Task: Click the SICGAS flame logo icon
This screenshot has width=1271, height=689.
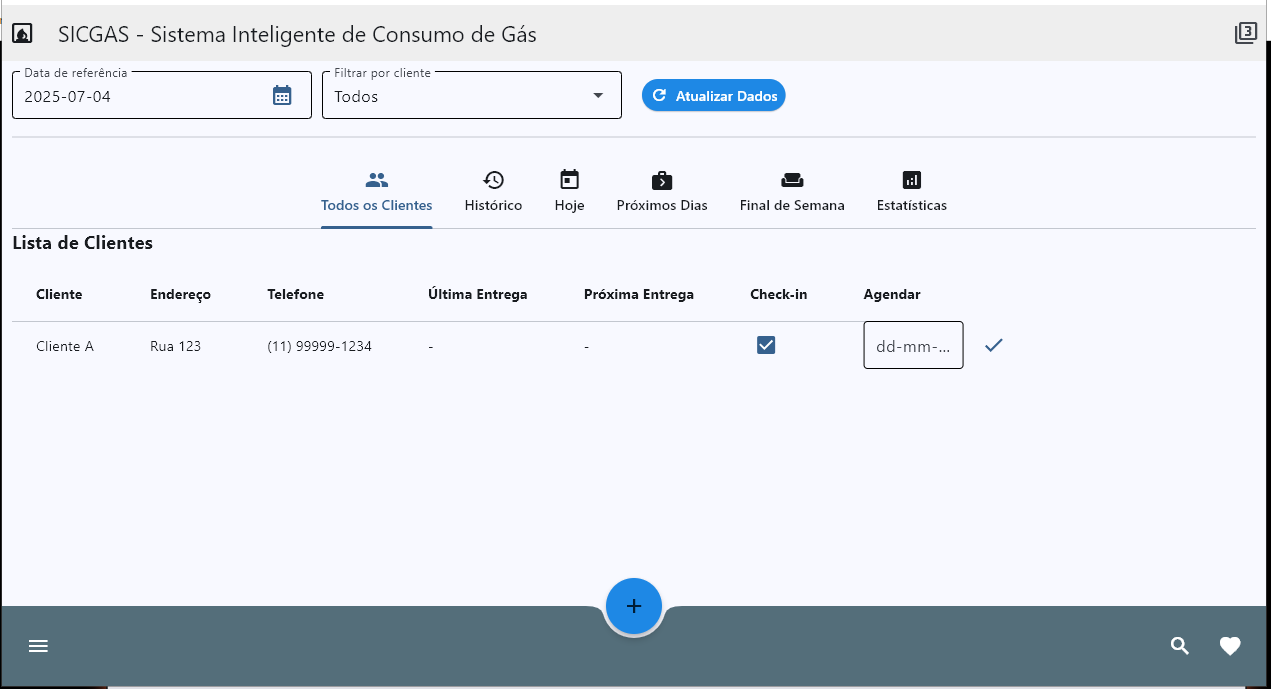Action: click(22, 34)
